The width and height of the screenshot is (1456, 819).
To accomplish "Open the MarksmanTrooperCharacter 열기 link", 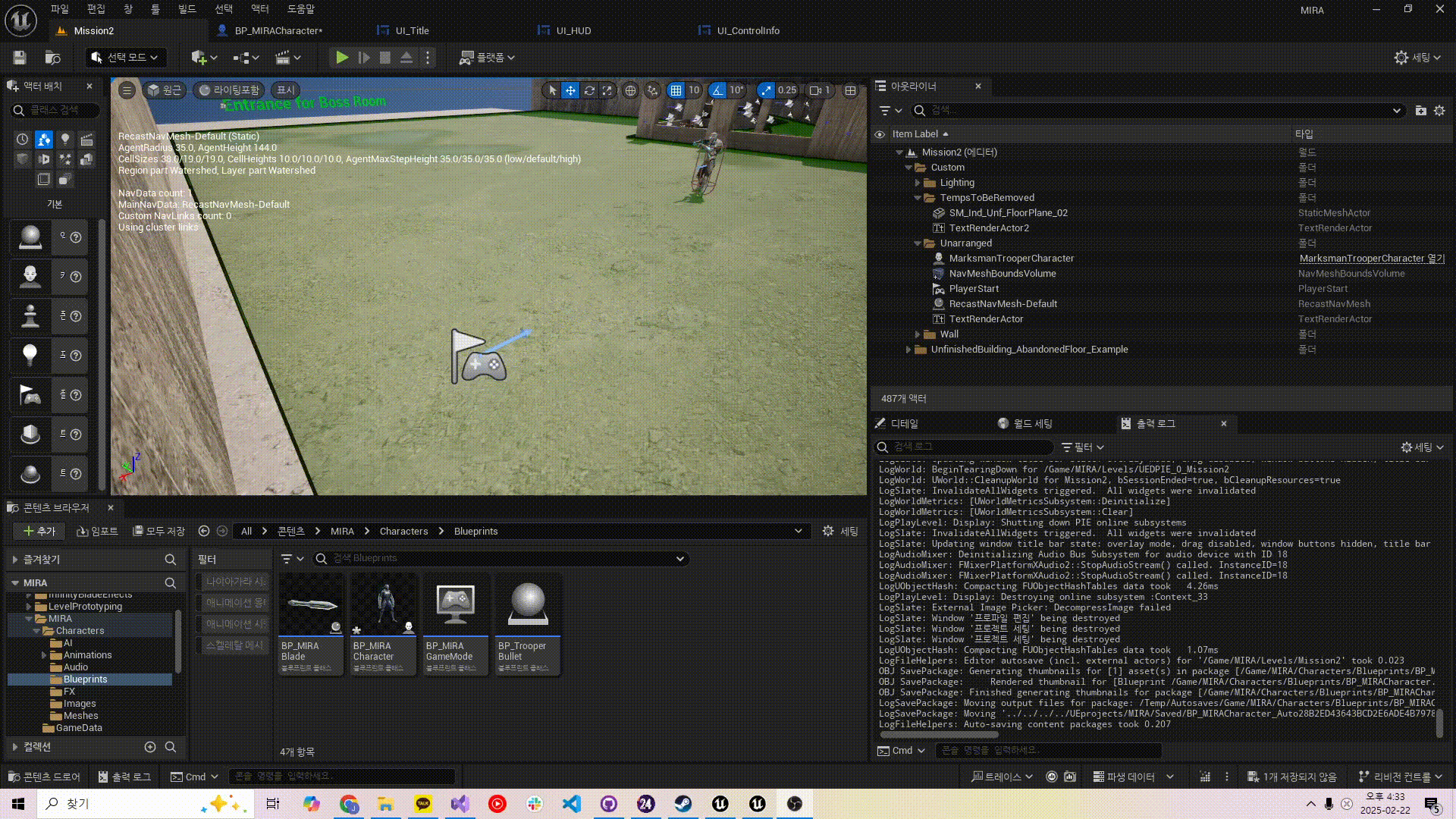I will pos(1372,259).
